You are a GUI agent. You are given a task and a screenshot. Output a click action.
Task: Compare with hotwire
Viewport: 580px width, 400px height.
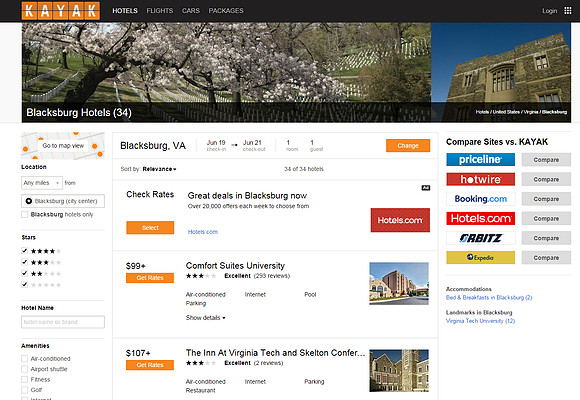coord(546,179)
